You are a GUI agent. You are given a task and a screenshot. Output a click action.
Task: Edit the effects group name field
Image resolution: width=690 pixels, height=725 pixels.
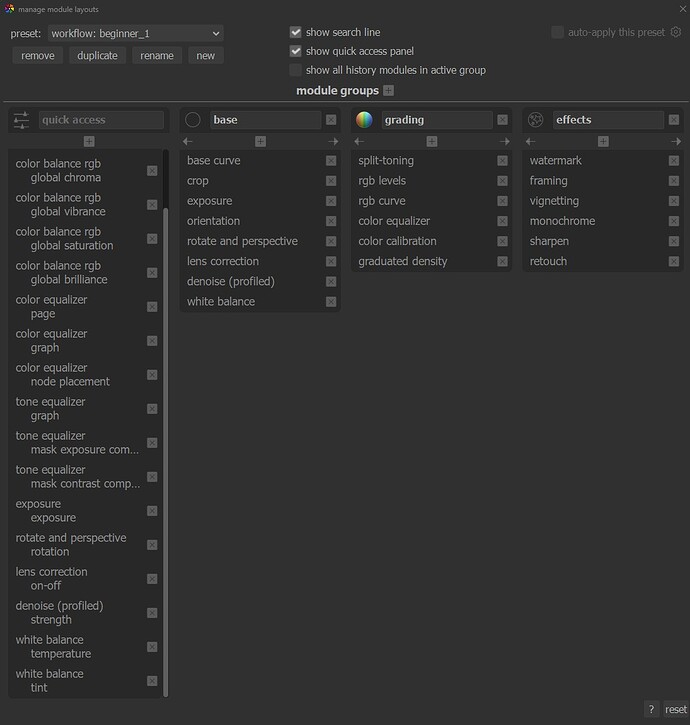[608, 120]
